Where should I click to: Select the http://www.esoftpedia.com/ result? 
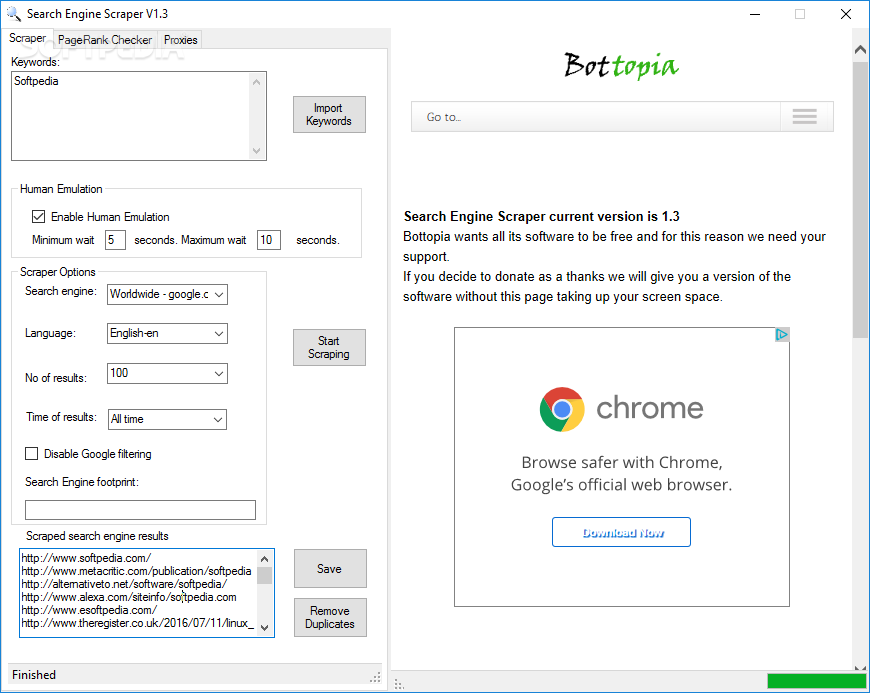(x=89, y=610)
